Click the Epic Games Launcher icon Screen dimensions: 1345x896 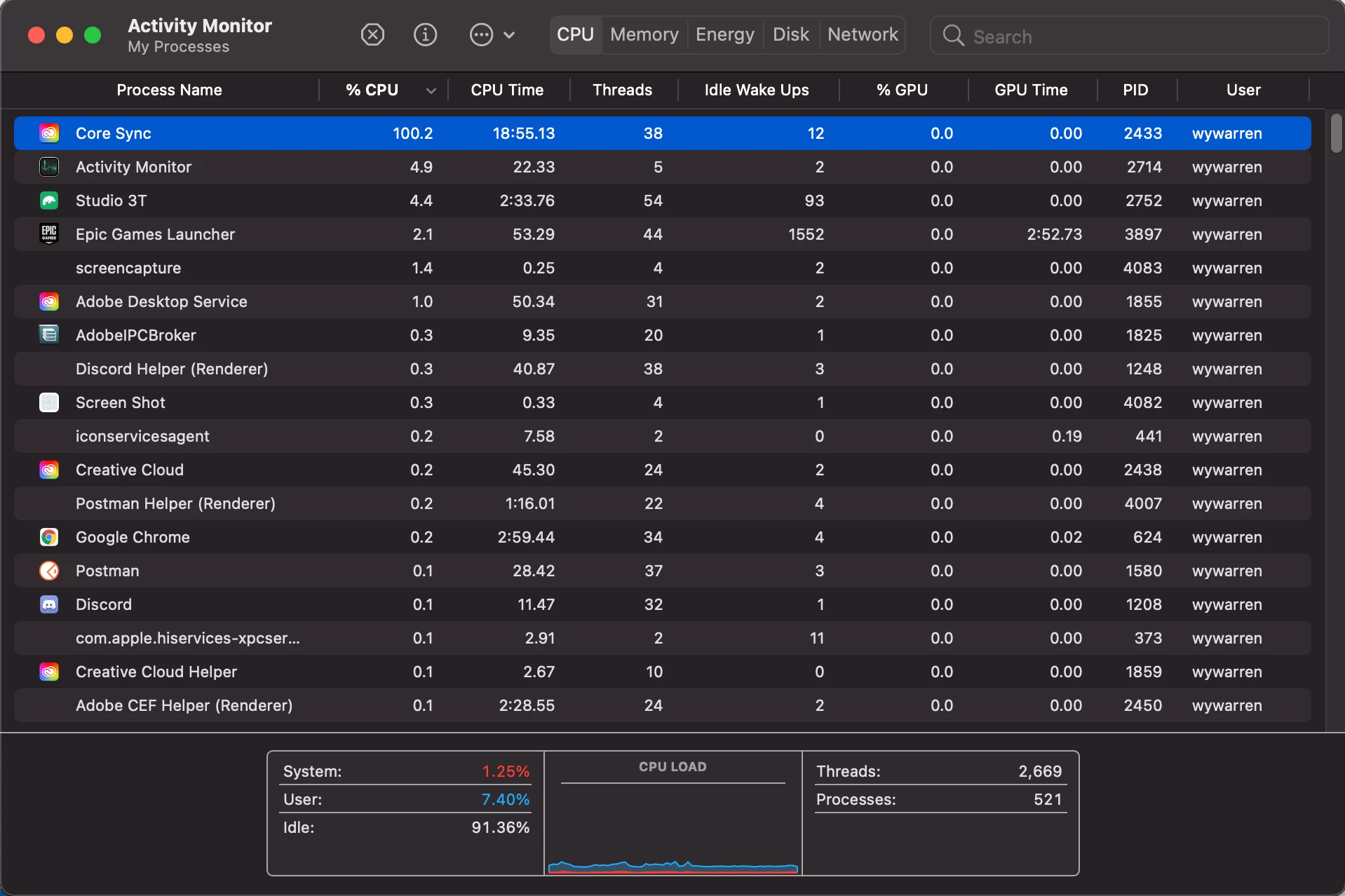[x=49, y=234]
